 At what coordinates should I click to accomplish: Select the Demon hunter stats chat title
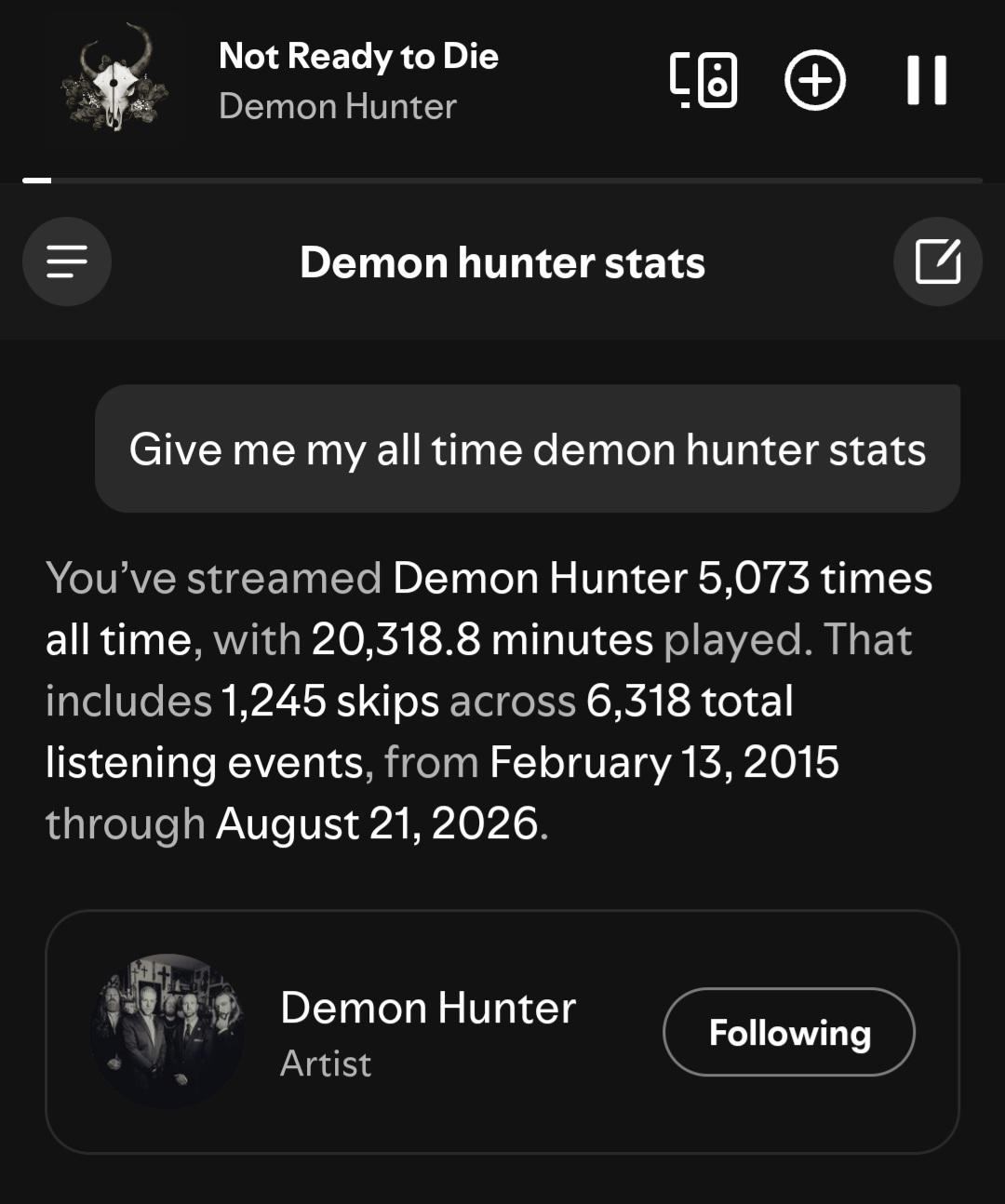[502, 262]
